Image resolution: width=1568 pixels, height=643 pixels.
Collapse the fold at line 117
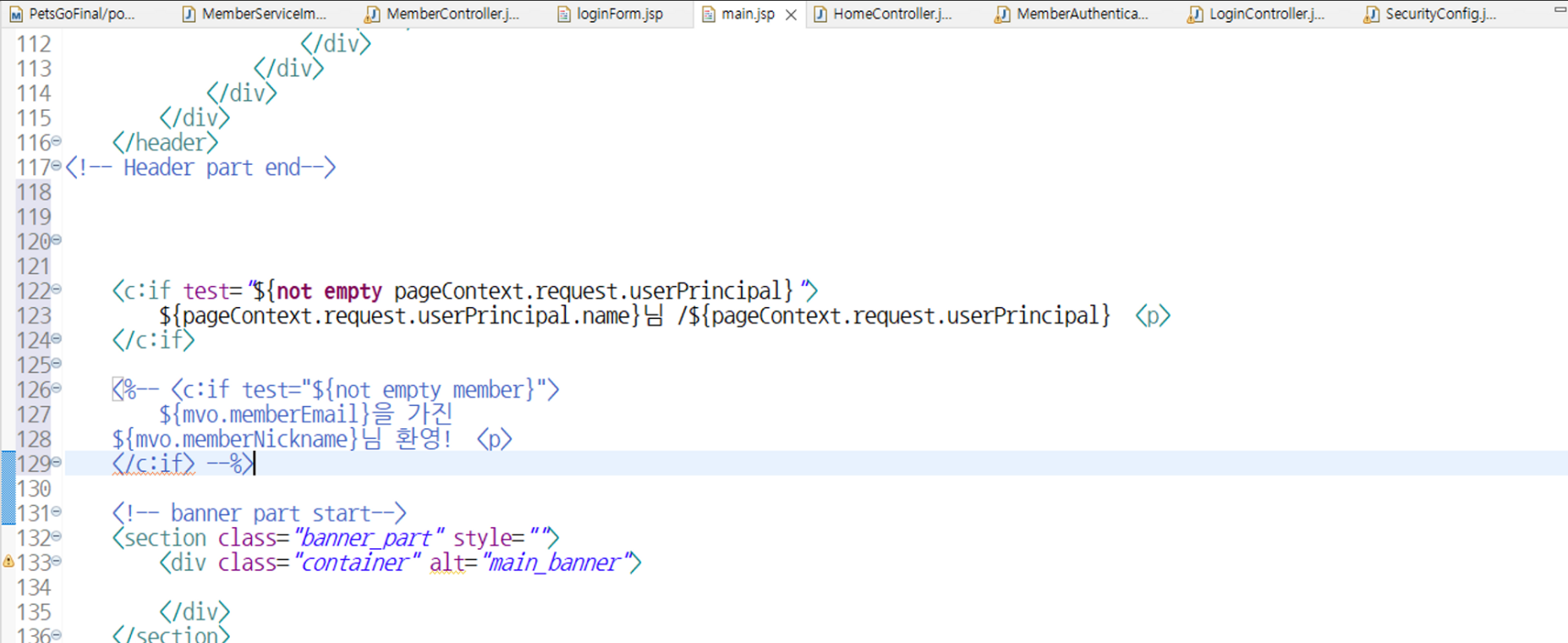tap(57, 165)
